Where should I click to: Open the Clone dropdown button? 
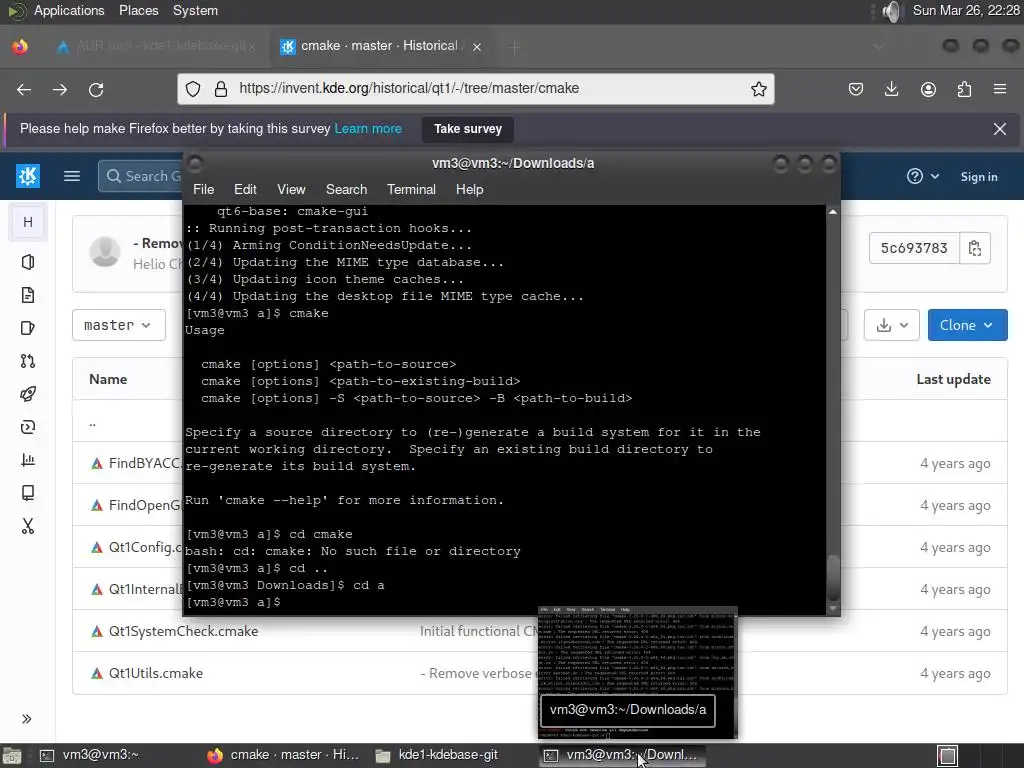[x=967, y=325]
